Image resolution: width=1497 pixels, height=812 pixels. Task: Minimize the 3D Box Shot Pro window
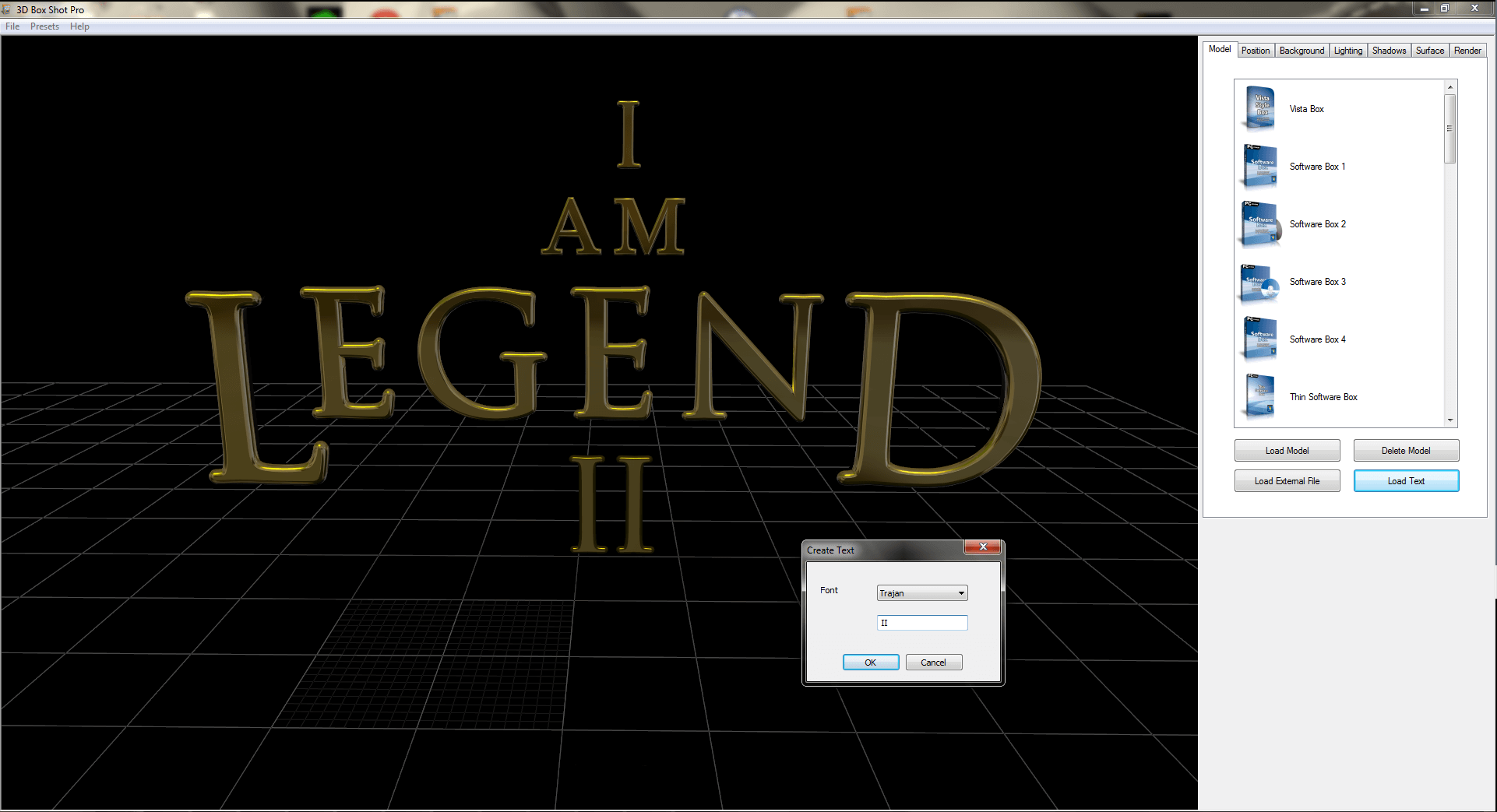point(1424,9)
